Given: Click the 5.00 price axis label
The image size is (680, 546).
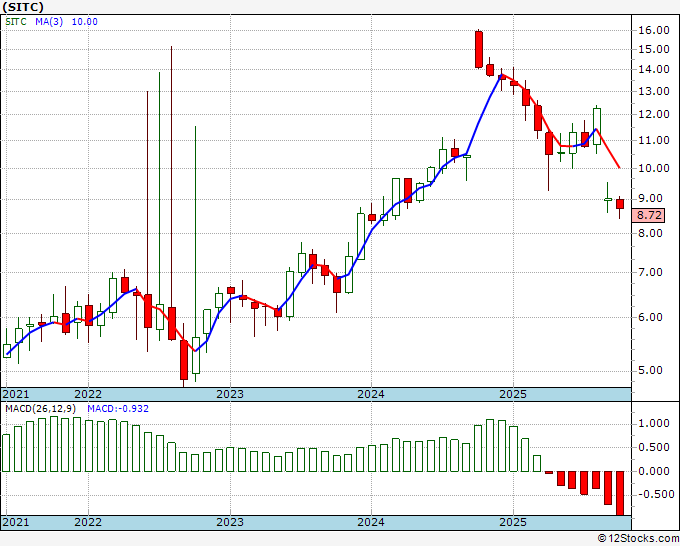Looking at the screenshot, I should (x=651, y=370).
